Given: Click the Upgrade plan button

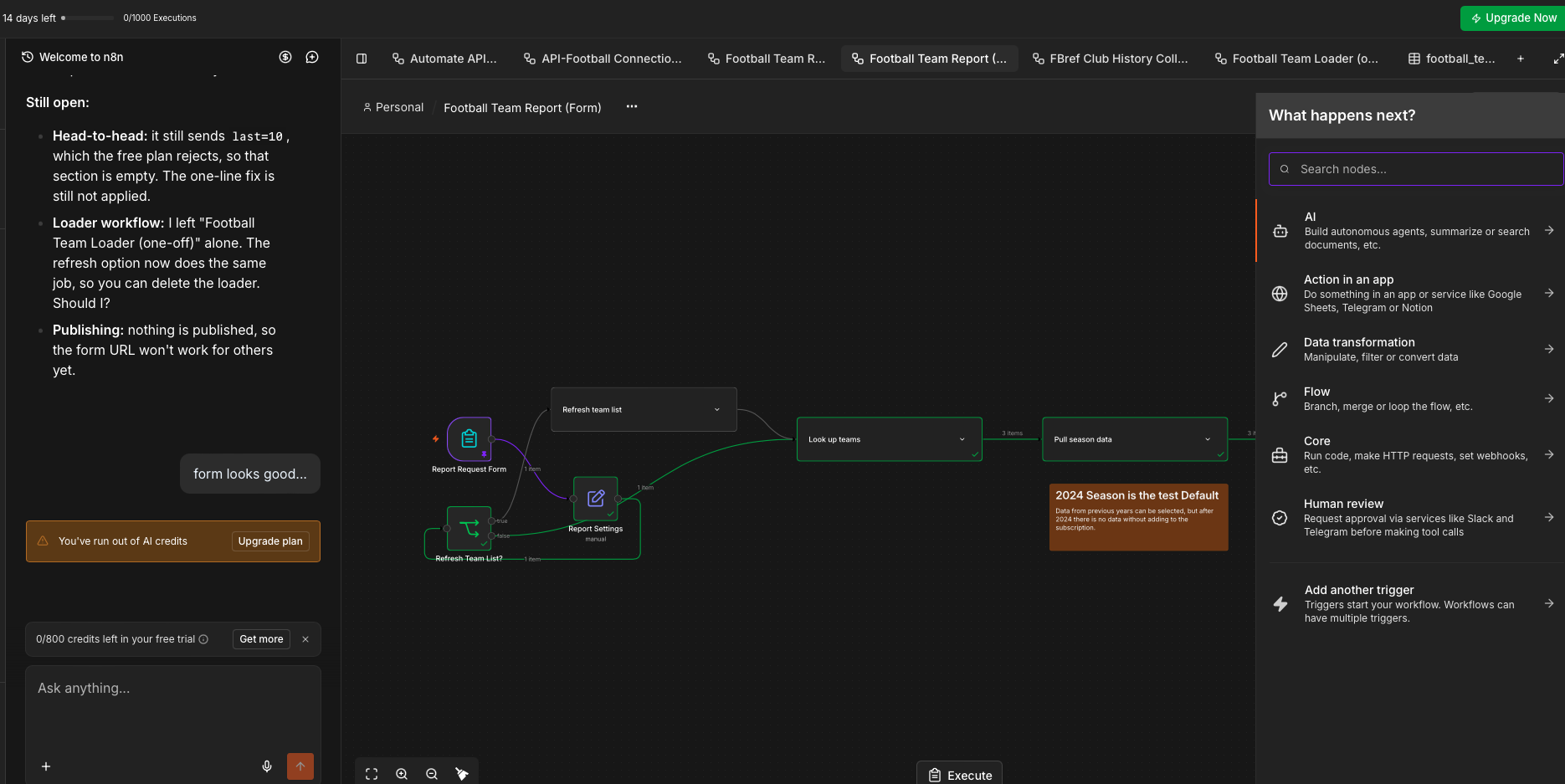Looking at the screenshot, I should tap(270, 541).
